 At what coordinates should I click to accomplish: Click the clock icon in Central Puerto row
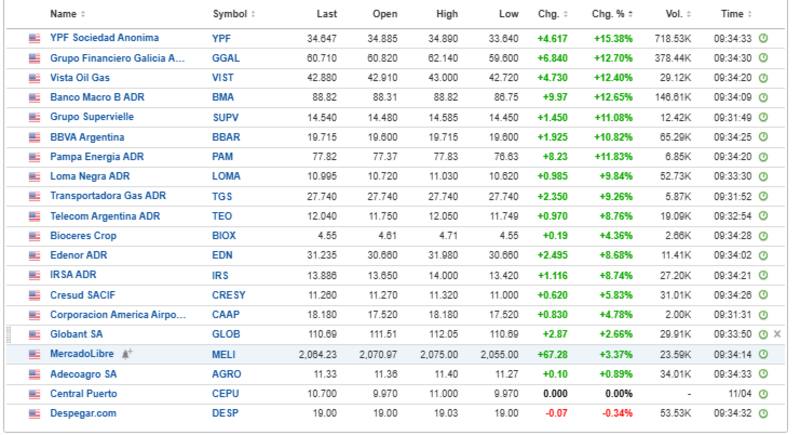[763, 393]
